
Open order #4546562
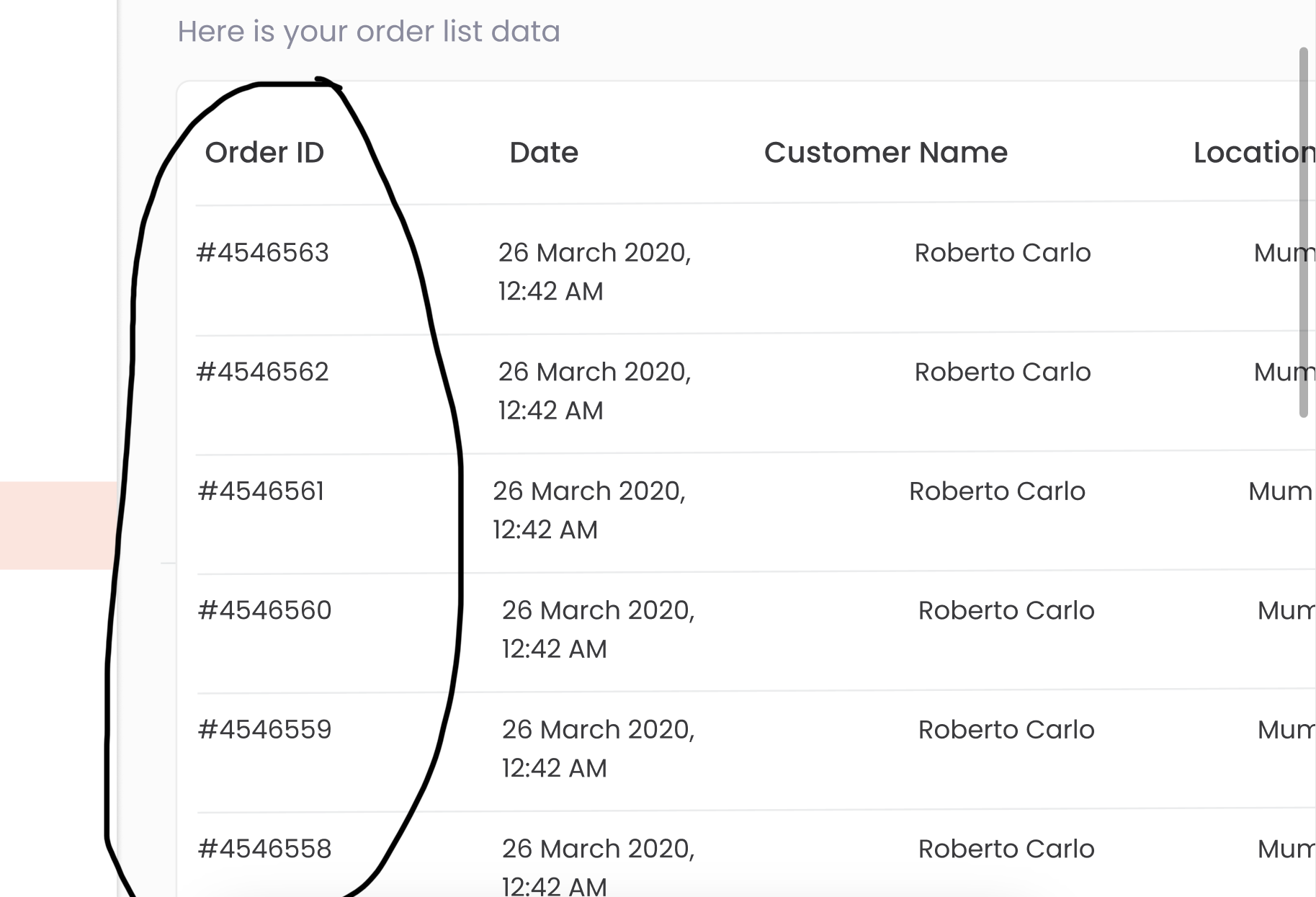tap(263, 372)
